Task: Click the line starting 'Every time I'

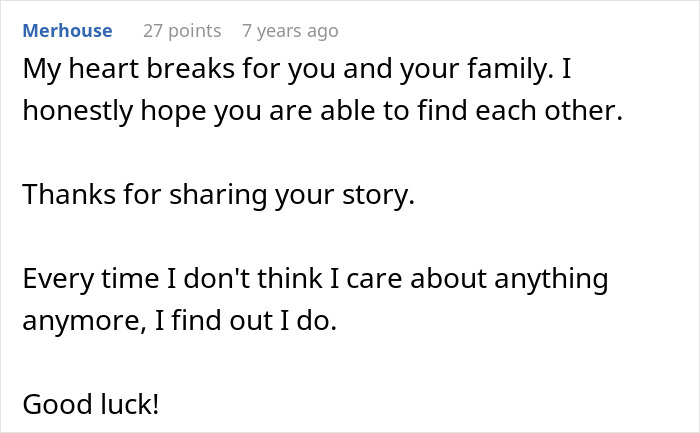Action: (314, 278)
